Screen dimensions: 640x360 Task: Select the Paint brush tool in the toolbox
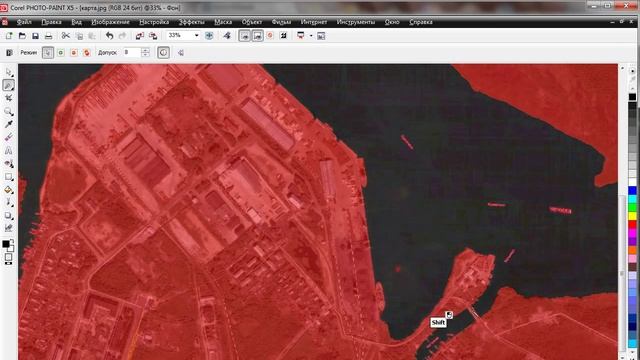coord(9,202)
